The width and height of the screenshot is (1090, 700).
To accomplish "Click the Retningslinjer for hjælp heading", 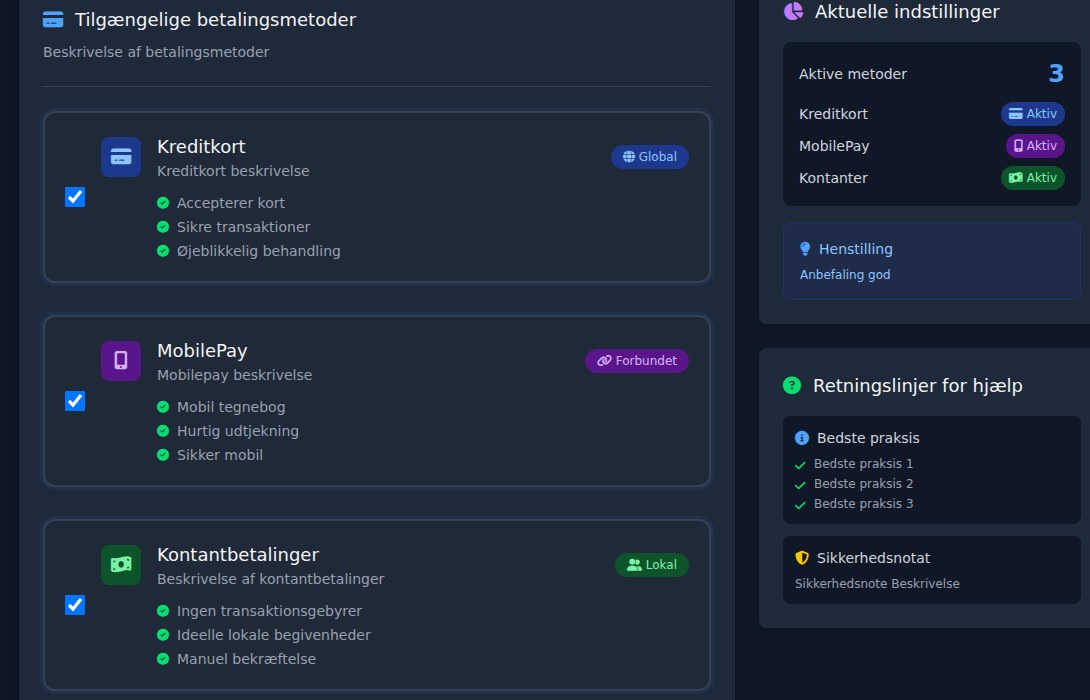I will 918,386.
